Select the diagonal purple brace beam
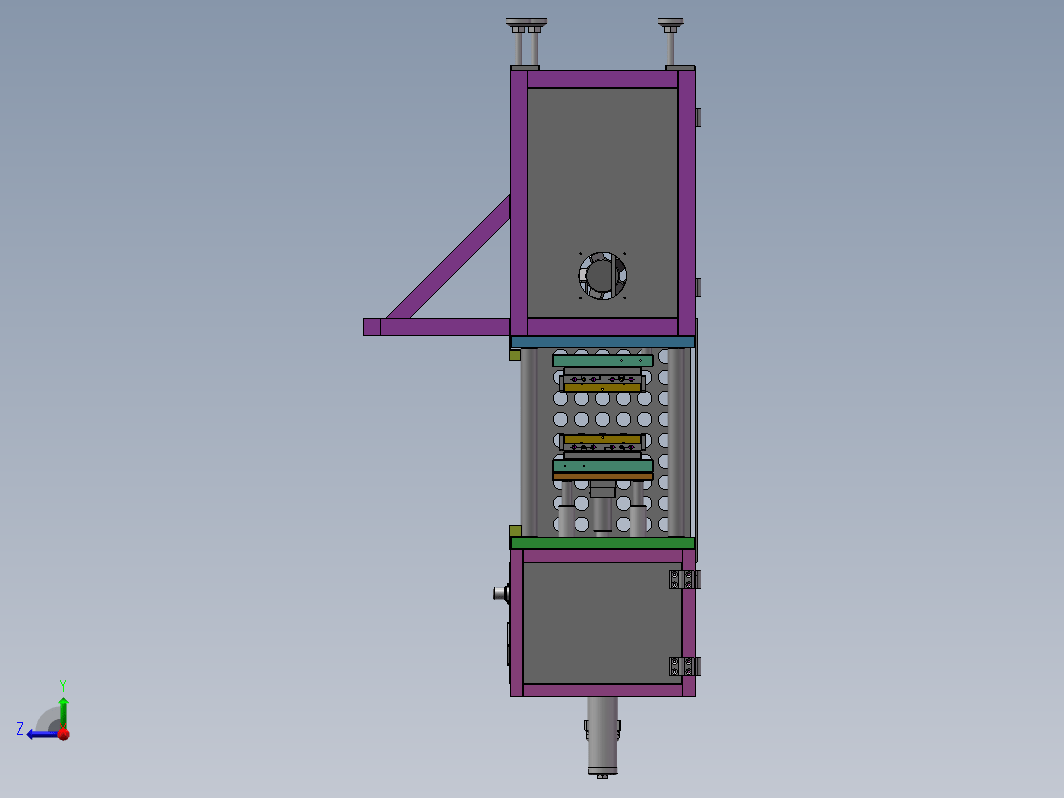The image size is (1064, 798). (x=449, y=258)
